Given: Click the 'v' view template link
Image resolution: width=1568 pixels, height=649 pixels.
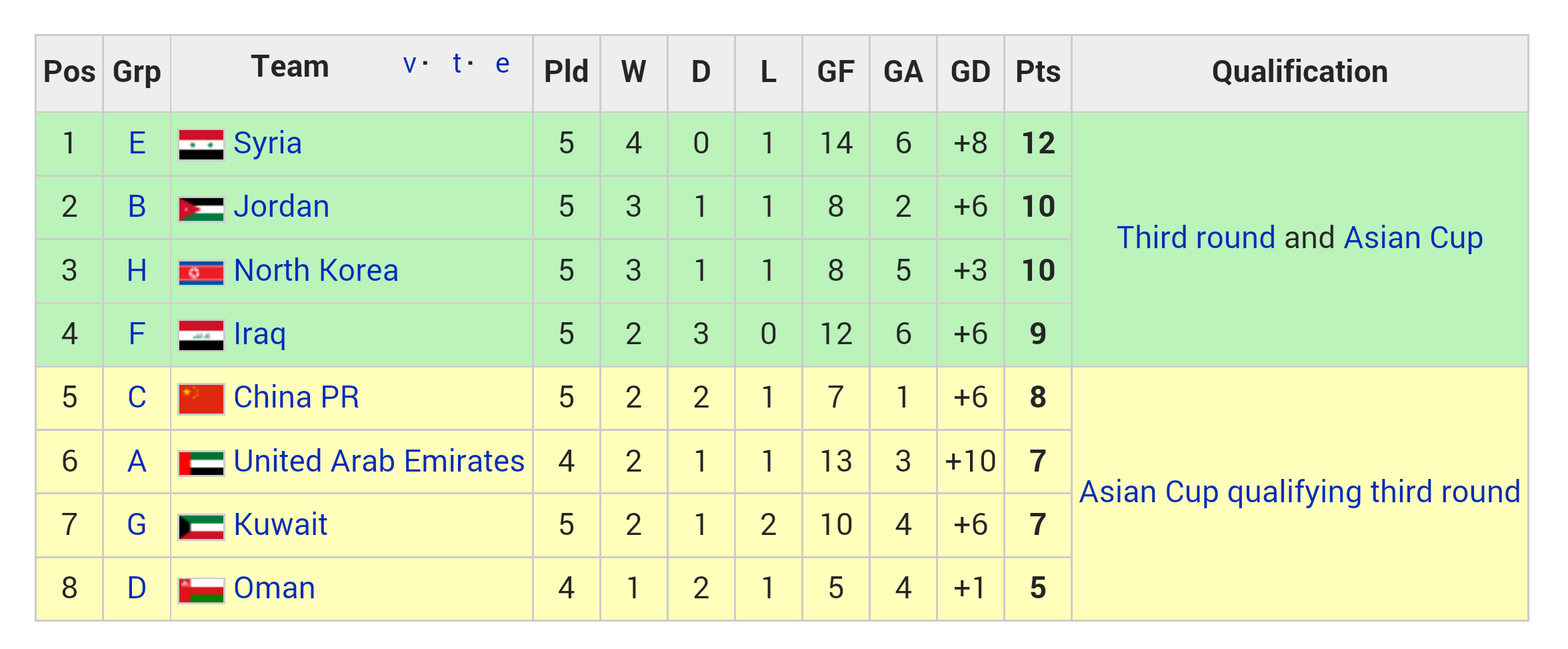Looking at the screenshot, I should 409,64.
